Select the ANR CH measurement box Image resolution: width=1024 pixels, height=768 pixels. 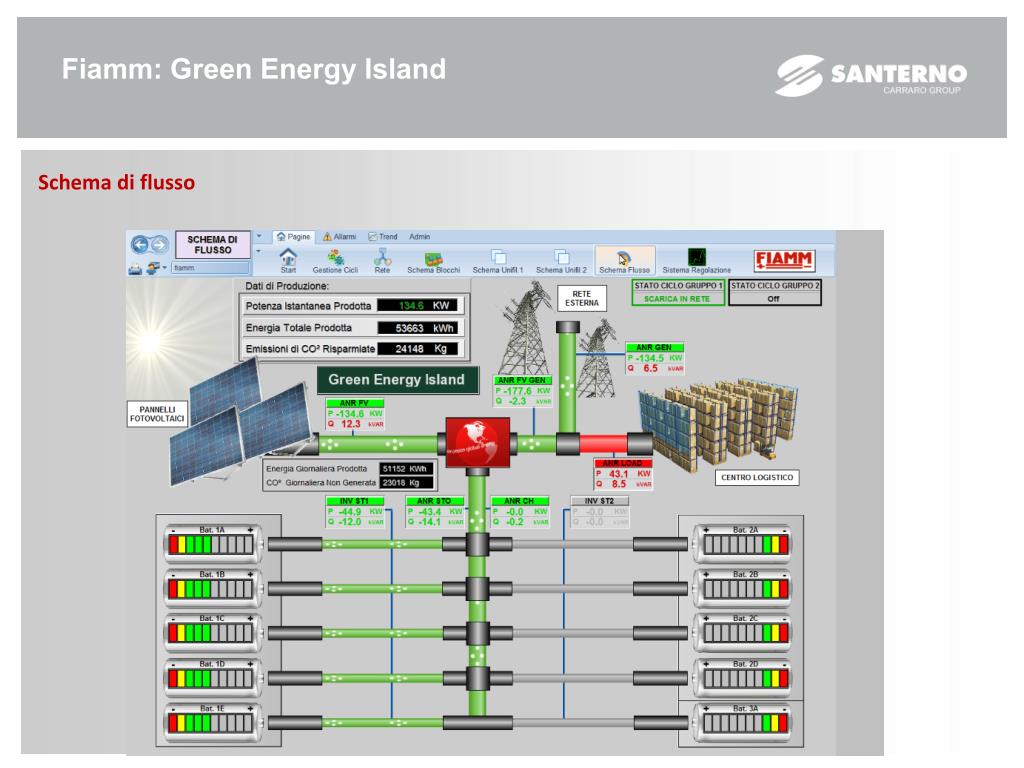pos(520,512)
